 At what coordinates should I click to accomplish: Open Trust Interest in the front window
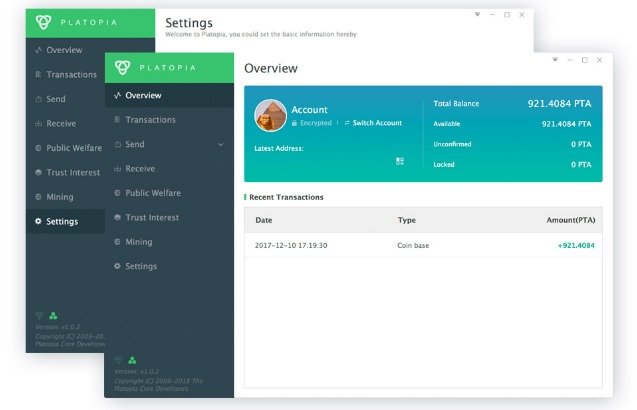pyautogui.click(x=169, y=217)
